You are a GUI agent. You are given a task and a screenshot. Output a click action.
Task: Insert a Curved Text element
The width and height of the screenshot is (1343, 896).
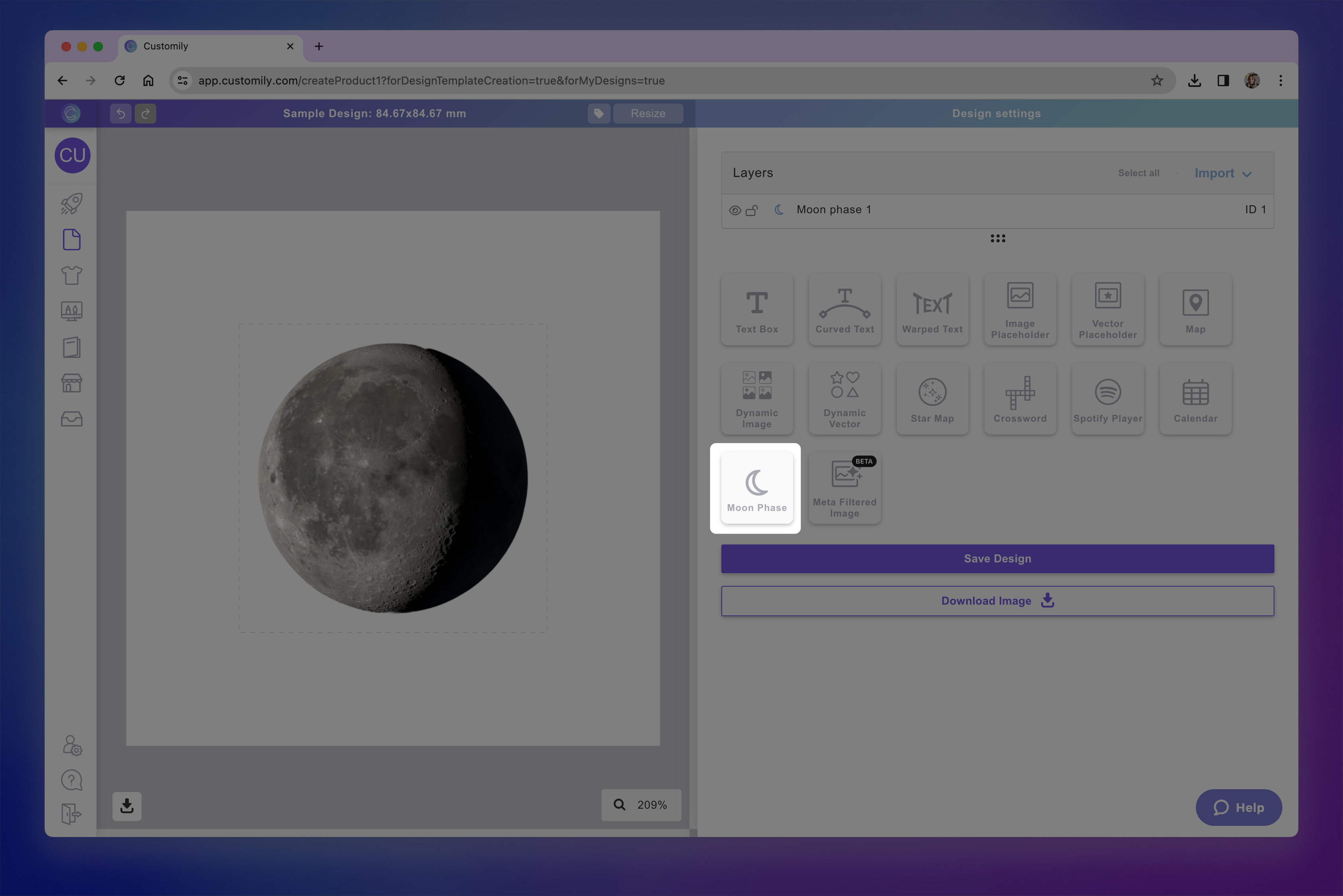[845, 309]
